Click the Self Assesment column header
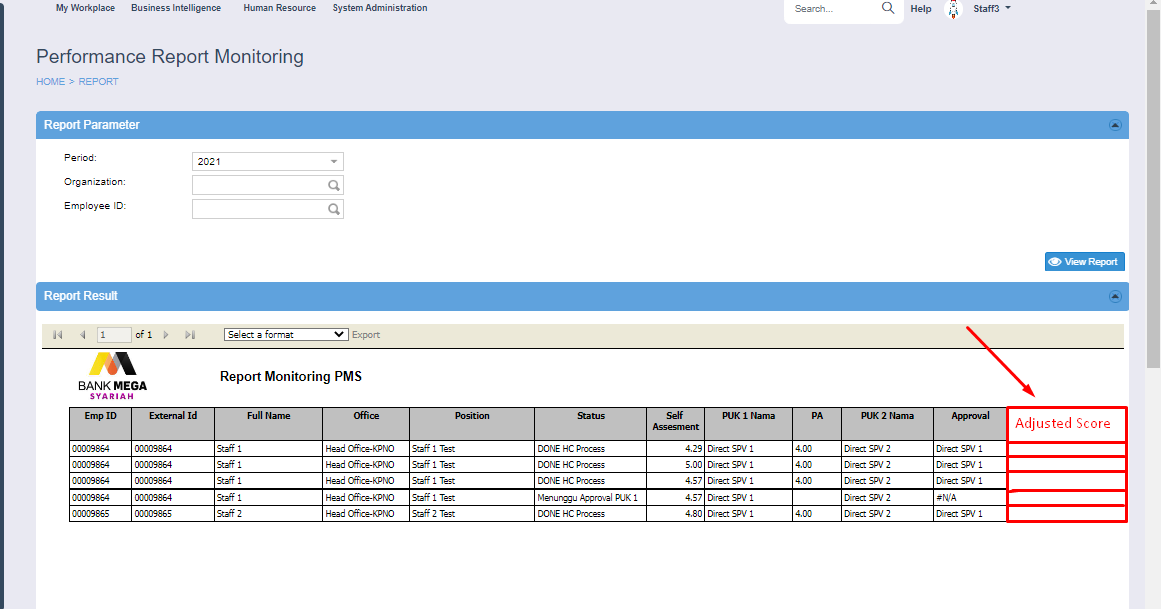This screenshot has width=1161, height=609. pos(675,424)
